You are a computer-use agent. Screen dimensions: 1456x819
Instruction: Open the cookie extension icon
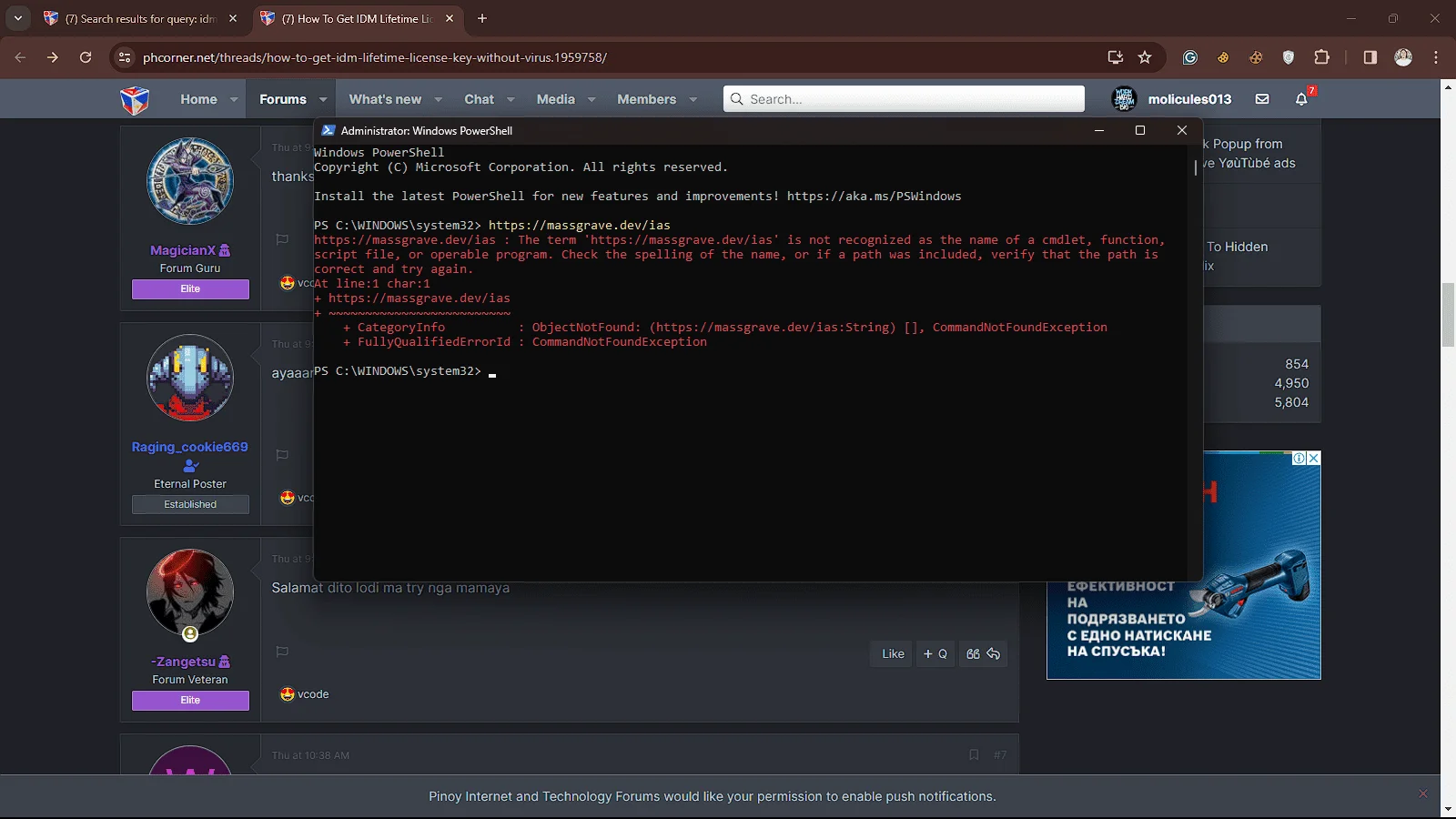click(1223, 57)
